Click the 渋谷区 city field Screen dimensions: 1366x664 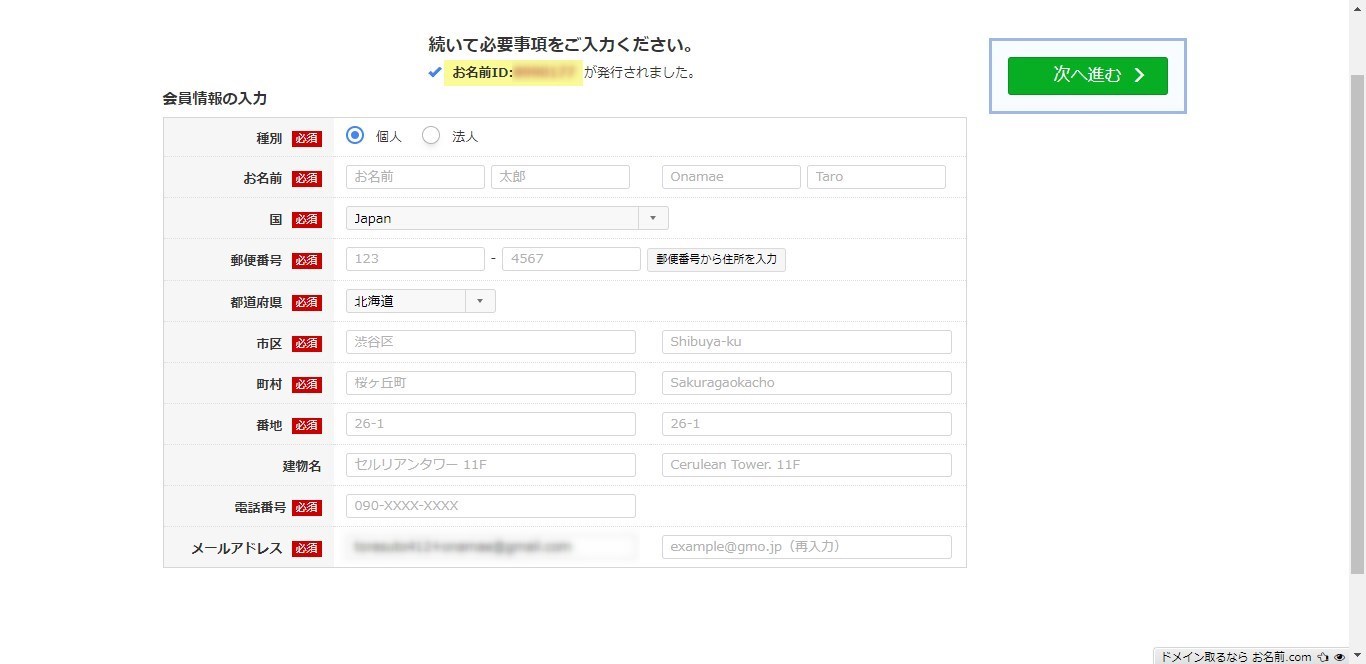coord(491,342)
